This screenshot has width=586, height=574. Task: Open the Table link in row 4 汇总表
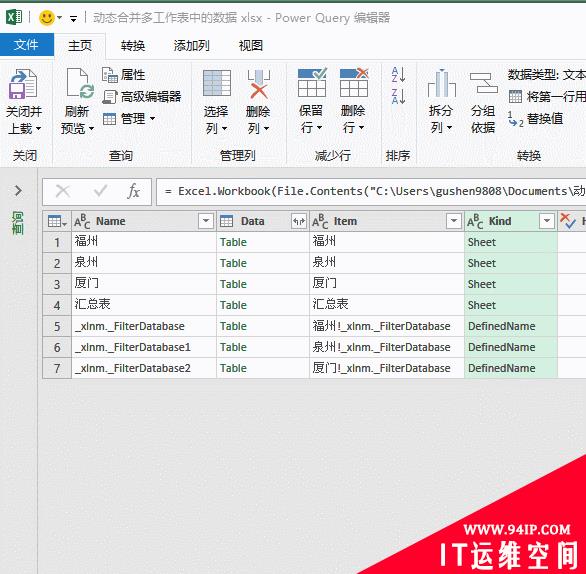click(x=233, y=305)
